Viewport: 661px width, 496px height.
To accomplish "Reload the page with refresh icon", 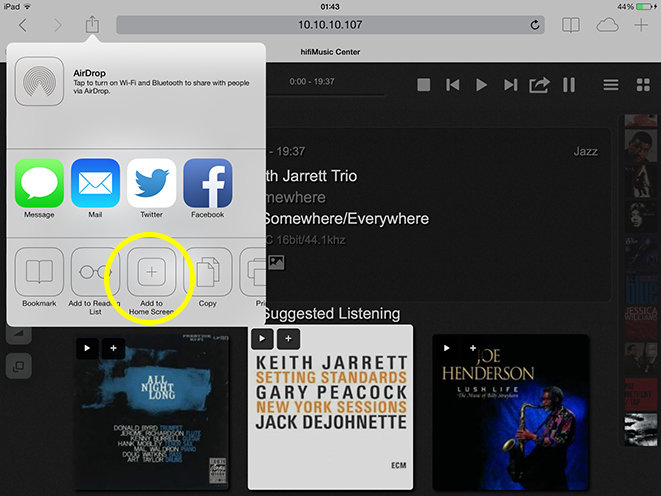I will coord(535,25).
